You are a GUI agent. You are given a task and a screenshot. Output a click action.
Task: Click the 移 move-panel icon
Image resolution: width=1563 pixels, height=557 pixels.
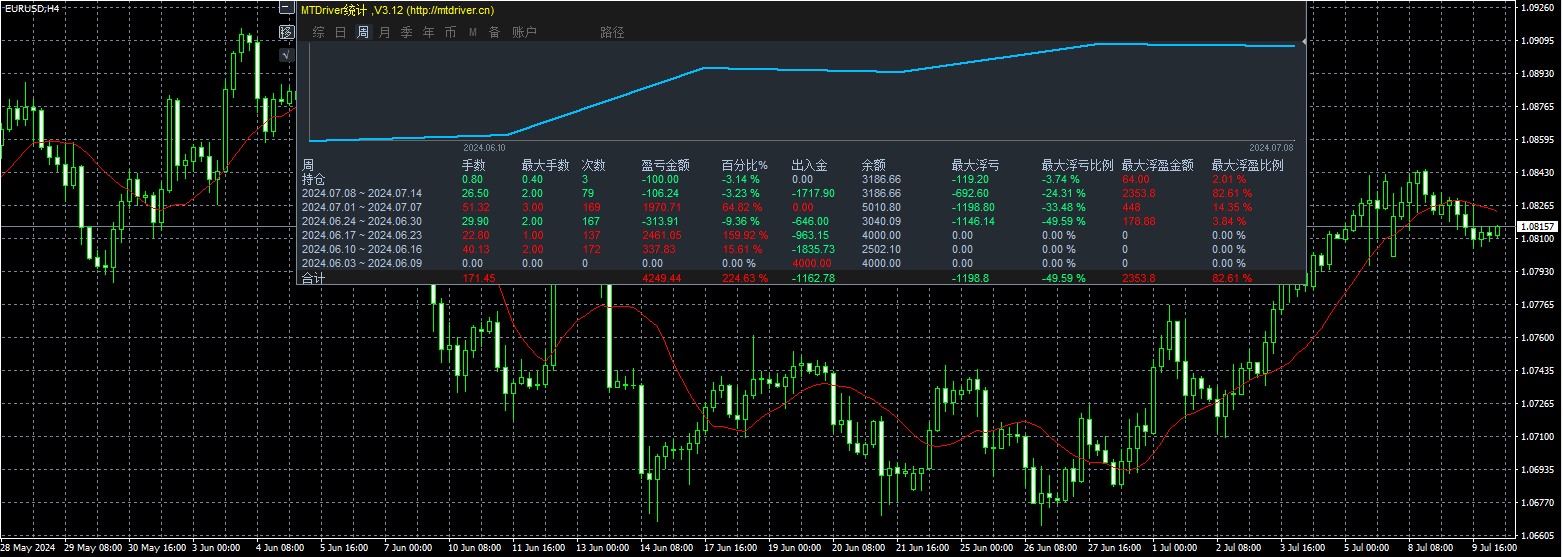[287, 32]
